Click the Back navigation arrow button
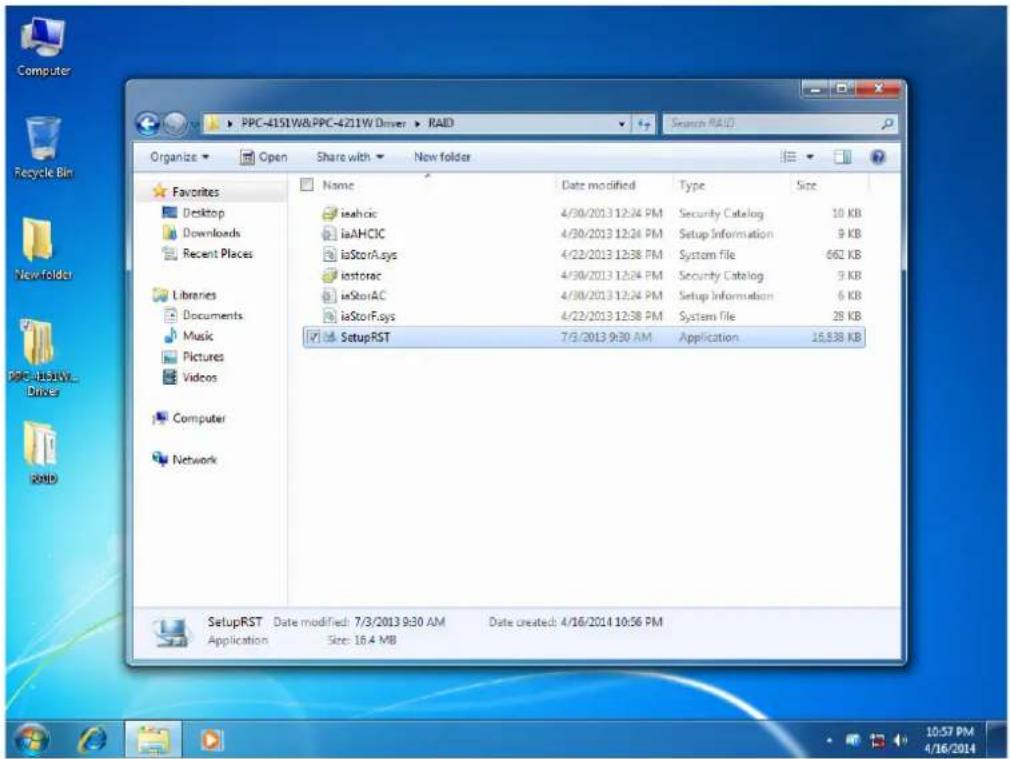This screenshot has width=1010, height=759. 148,124
